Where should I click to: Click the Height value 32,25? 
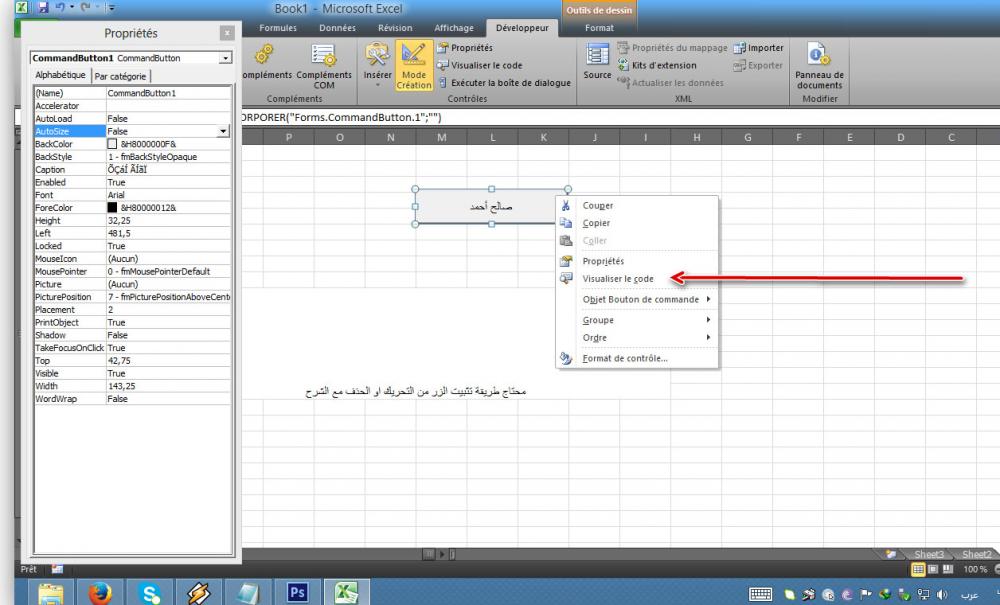pos(168,221)
